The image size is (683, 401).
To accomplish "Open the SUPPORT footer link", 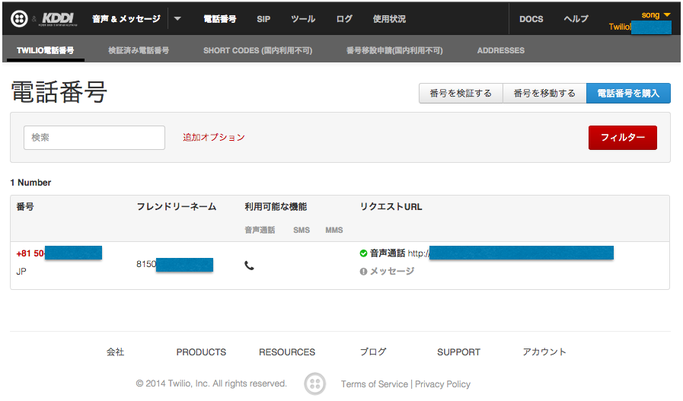I will tap(459, 352).
